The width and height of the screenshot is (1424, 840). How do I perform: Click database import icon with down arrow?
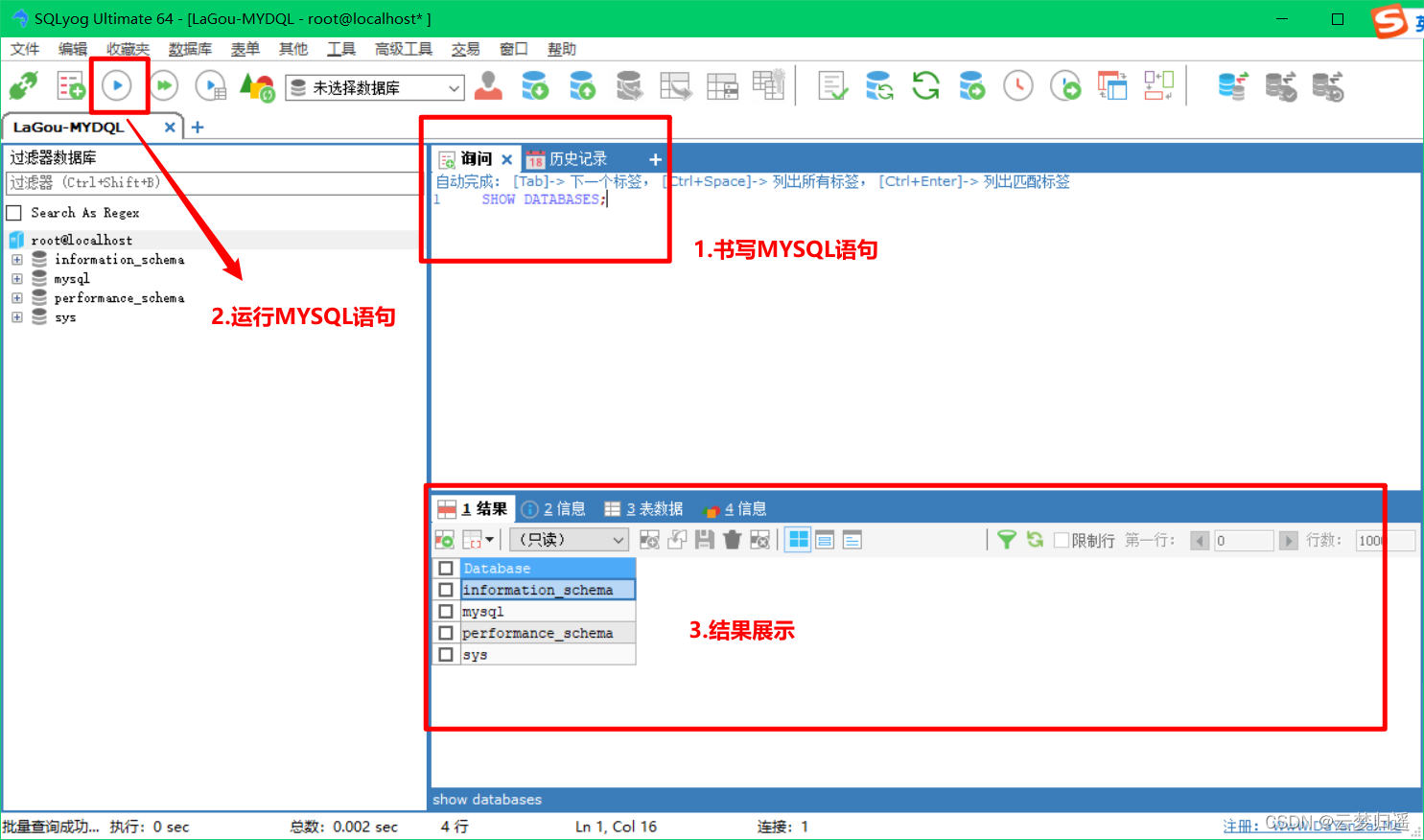point(535,86)
